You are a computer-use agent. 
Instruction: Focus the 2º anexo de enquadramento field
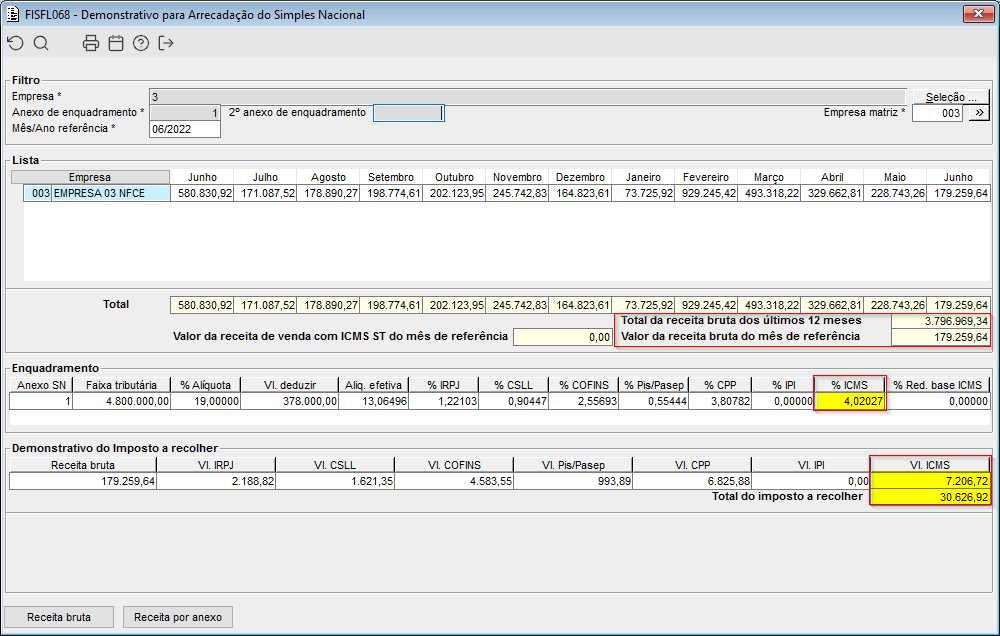[407, 113]
